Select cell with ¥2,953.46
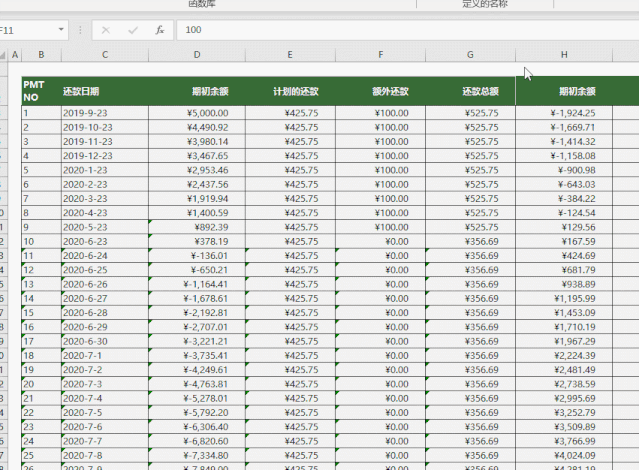Screen dimensions: 639x470 [x=197, y=170]
